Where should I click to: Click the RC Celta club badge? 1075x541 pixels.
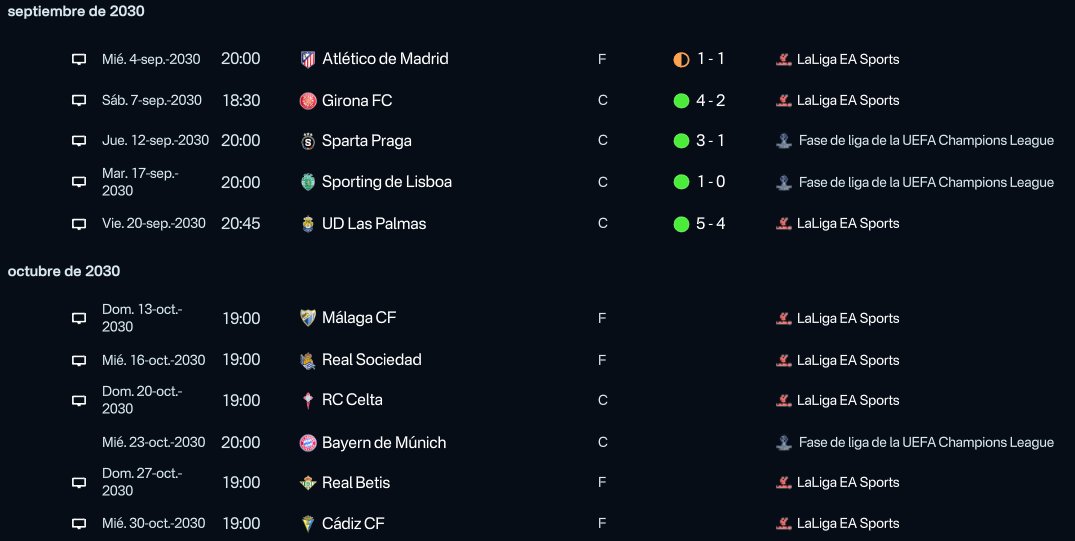(308, 400)
